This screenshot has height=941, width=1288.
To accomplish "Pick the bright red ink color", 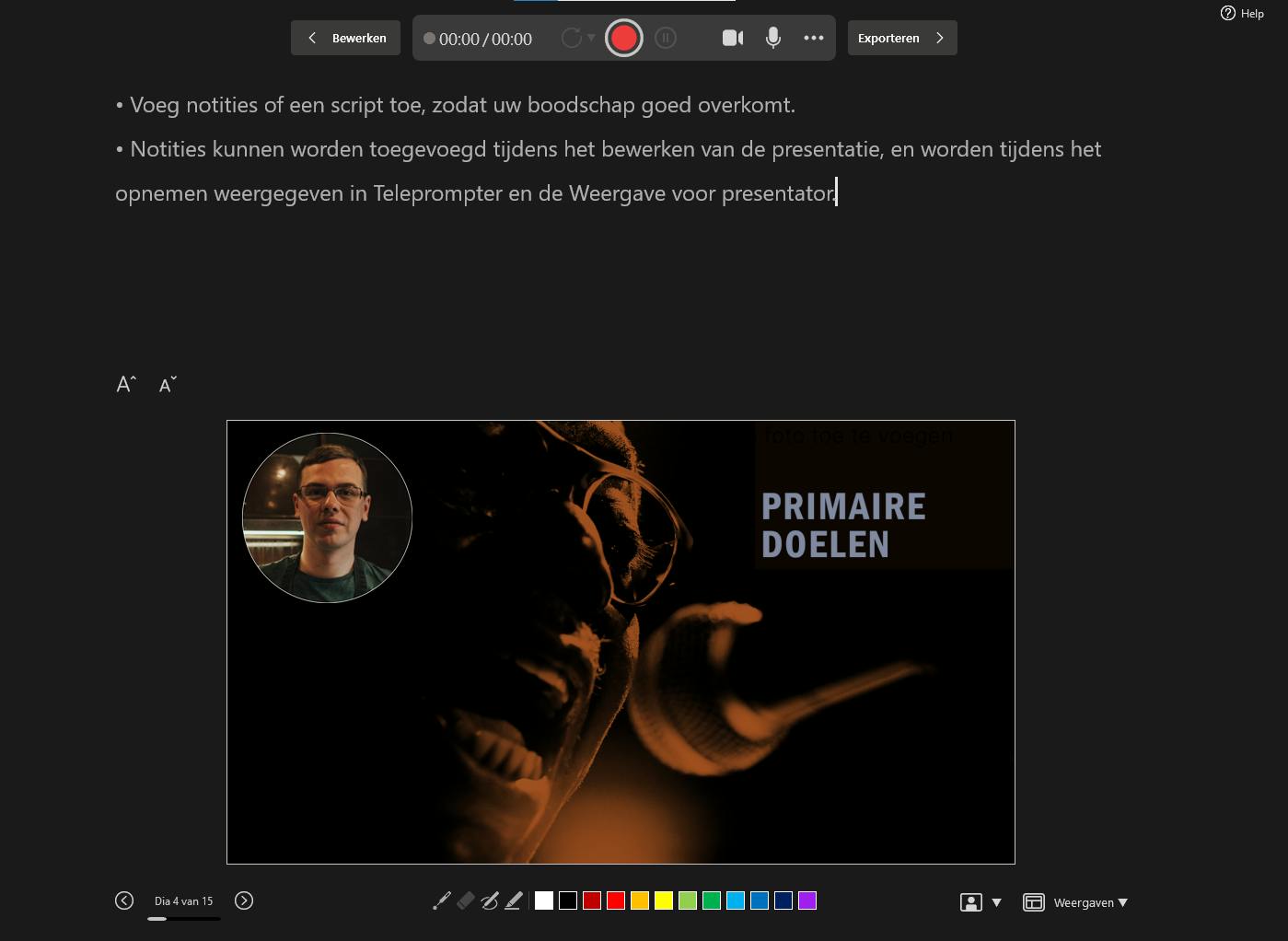I will [x=616, y=900].
